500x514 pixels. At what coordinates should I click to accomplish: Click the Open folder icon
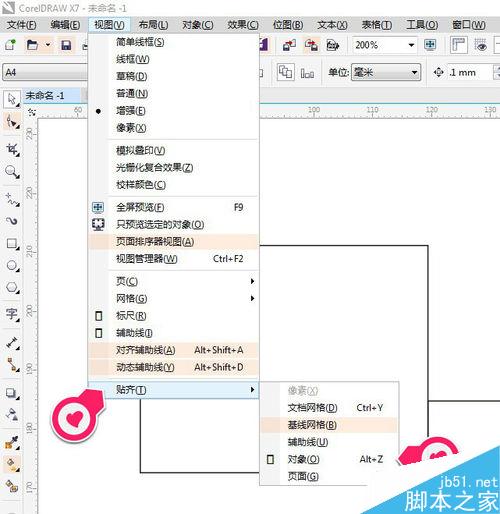[32, 45]
